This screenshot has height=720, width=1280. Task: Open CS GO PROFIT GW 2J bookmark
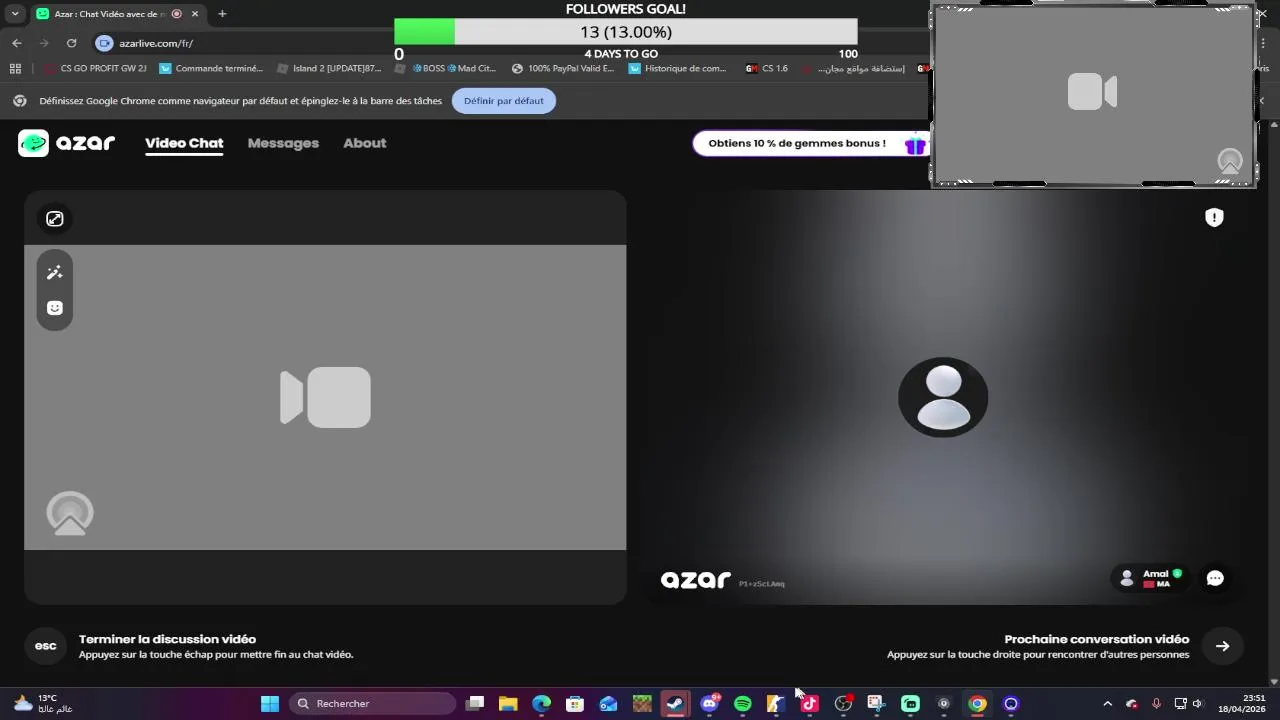[96, 69]
